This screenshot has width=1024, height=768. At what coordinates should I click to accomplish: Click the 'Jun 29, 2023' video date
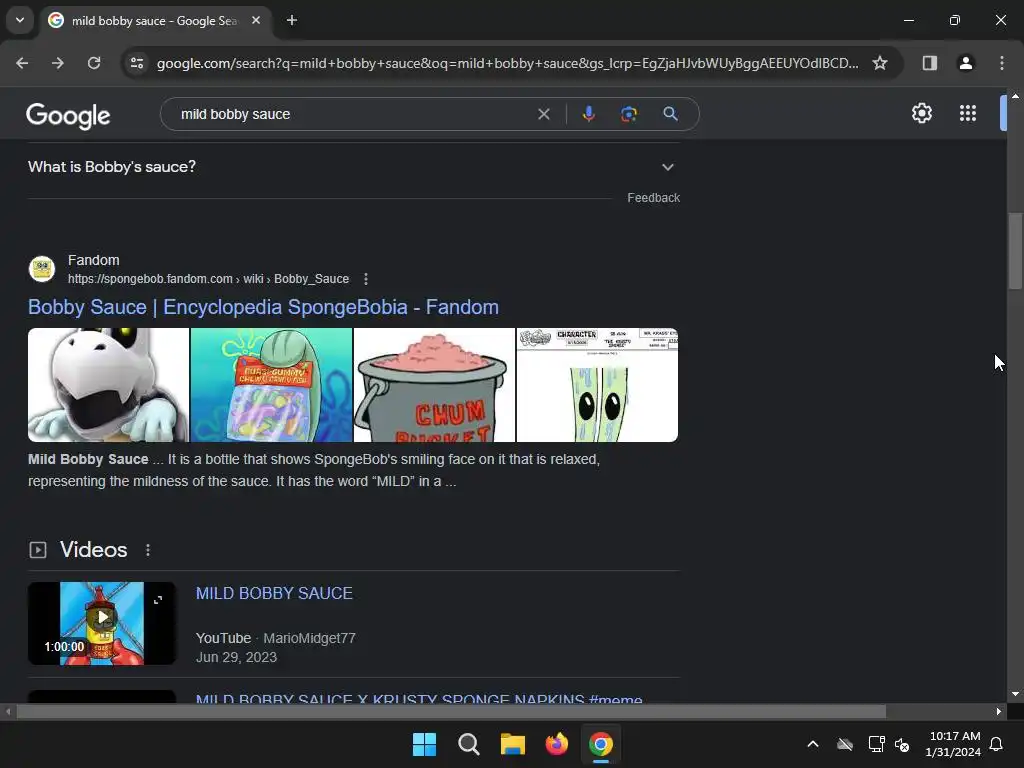[236, 658]
